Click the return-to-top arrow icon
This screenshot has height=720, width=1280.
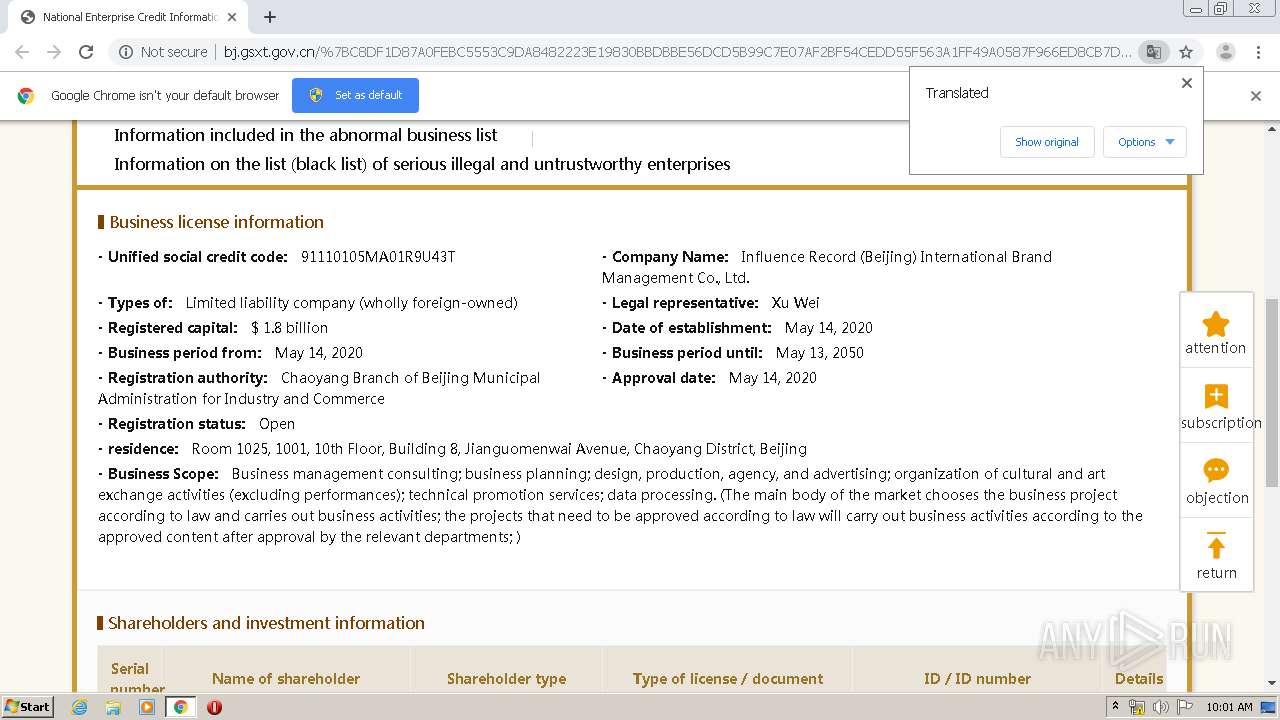(1215, 546)
